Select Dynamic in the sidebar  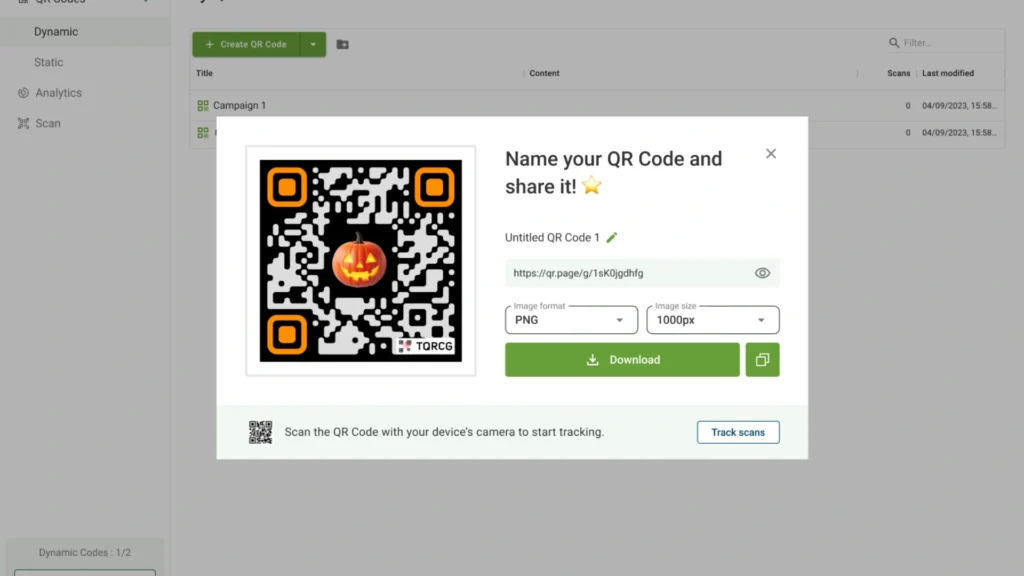coord(56,32)
